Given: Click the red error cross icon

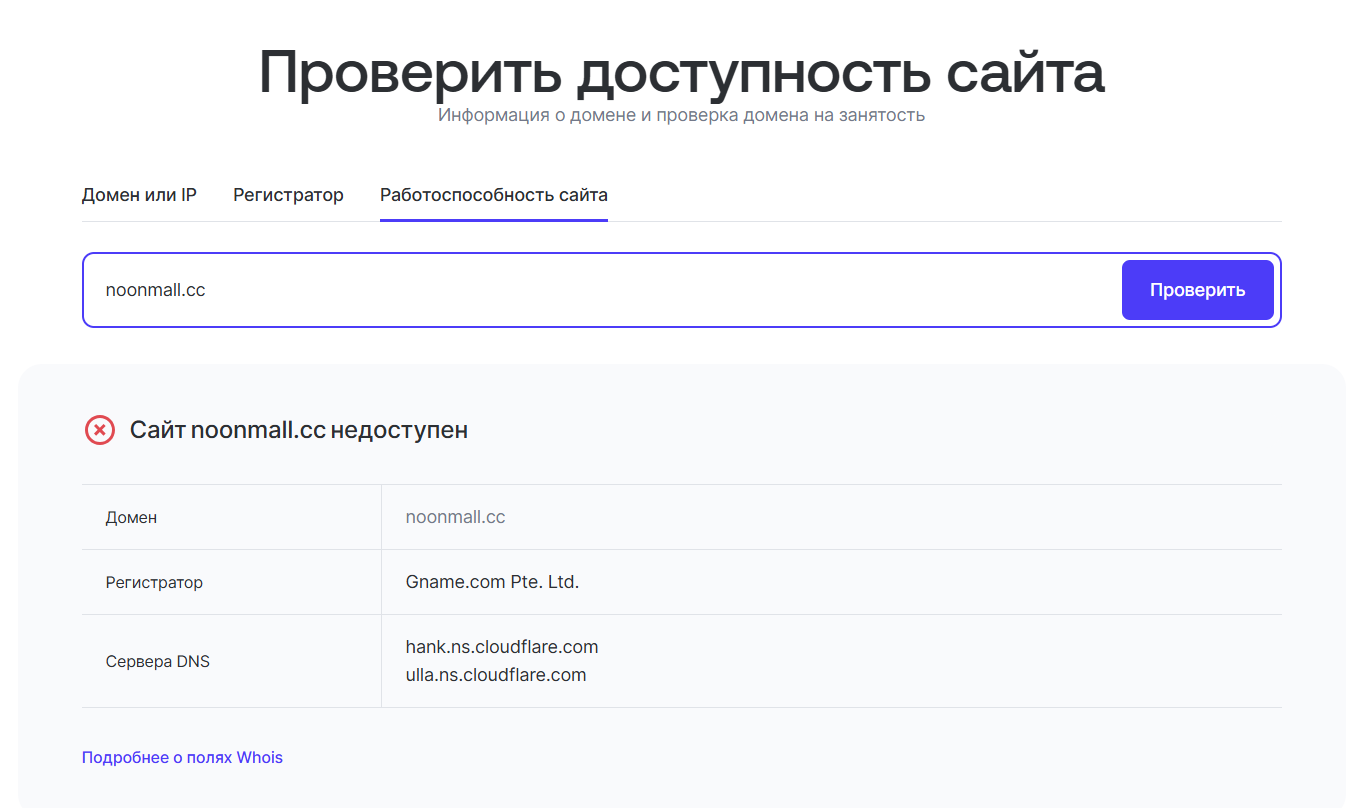Looking at the screenshot, I should point(100,431).
